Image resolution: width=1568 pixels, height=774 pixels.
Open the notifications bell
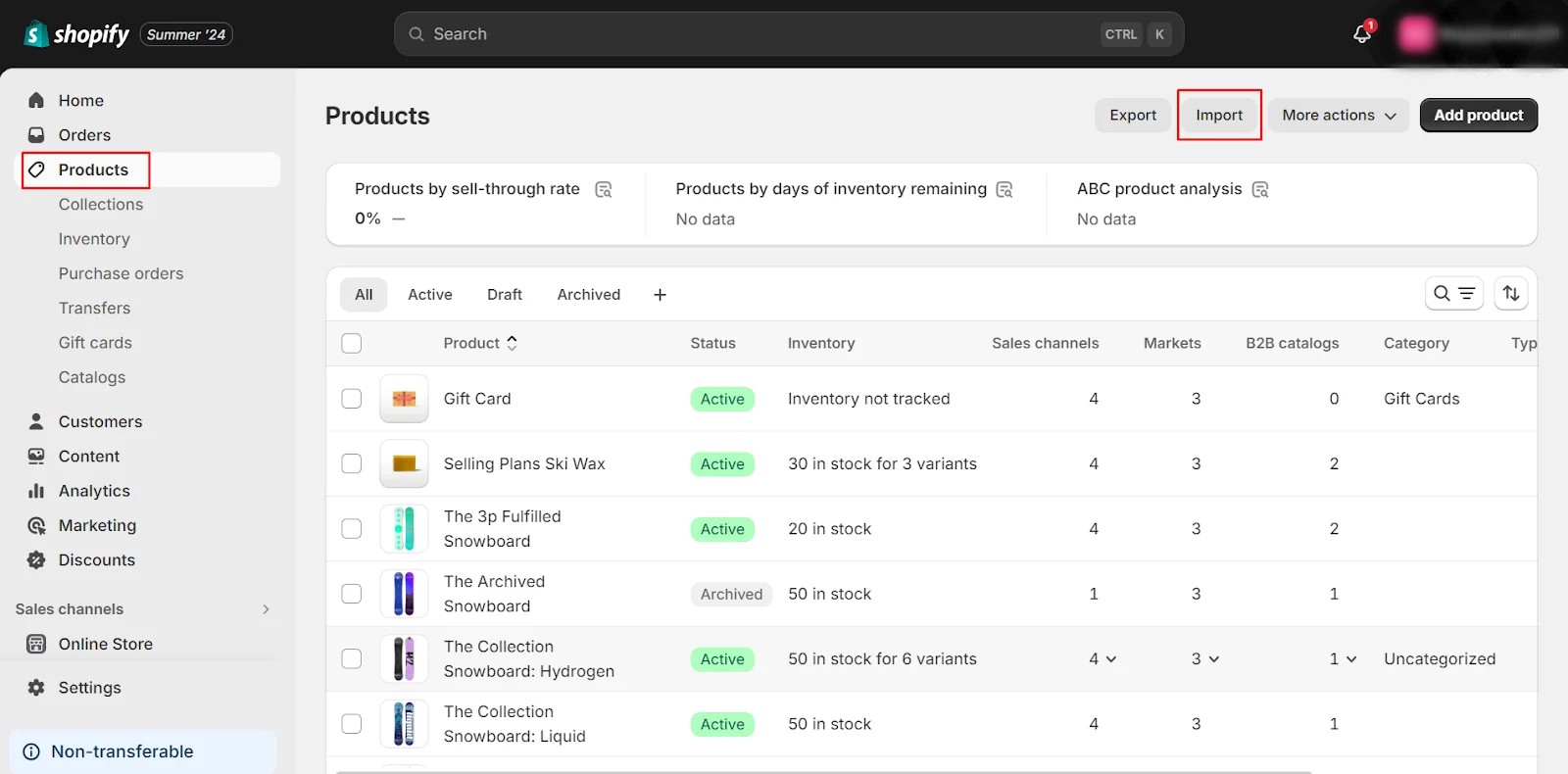coord(1362,33)
